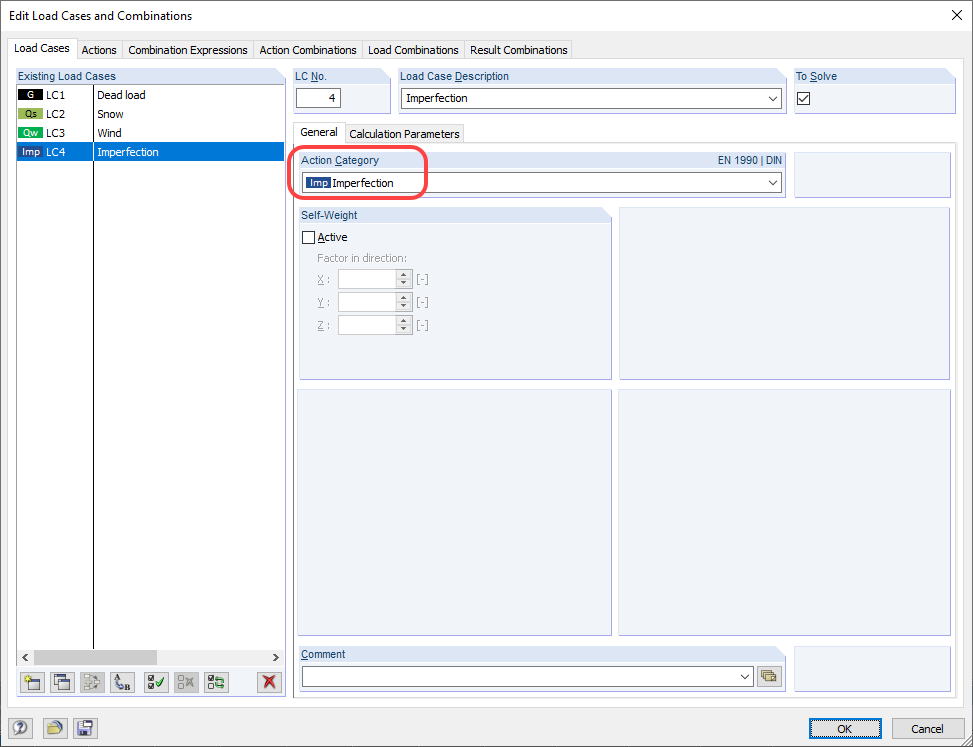Switch to the Load Cases tab
973x747 pixels.
[42, 48]
